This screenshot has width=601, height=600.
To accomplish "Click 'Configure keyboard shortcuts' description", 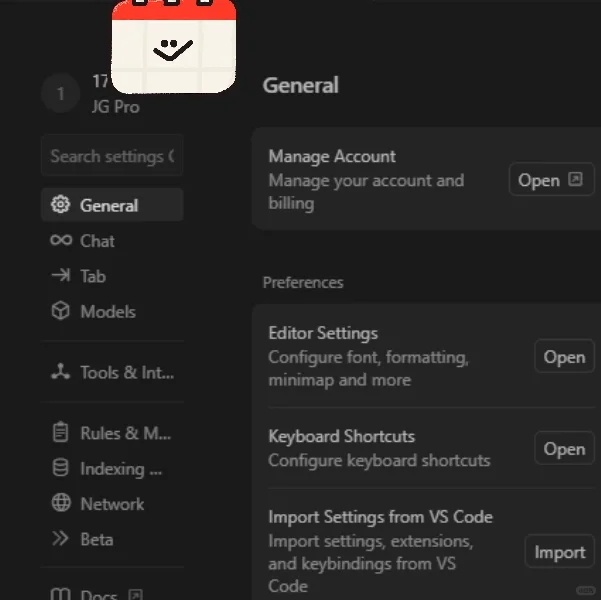I will 379,460.
